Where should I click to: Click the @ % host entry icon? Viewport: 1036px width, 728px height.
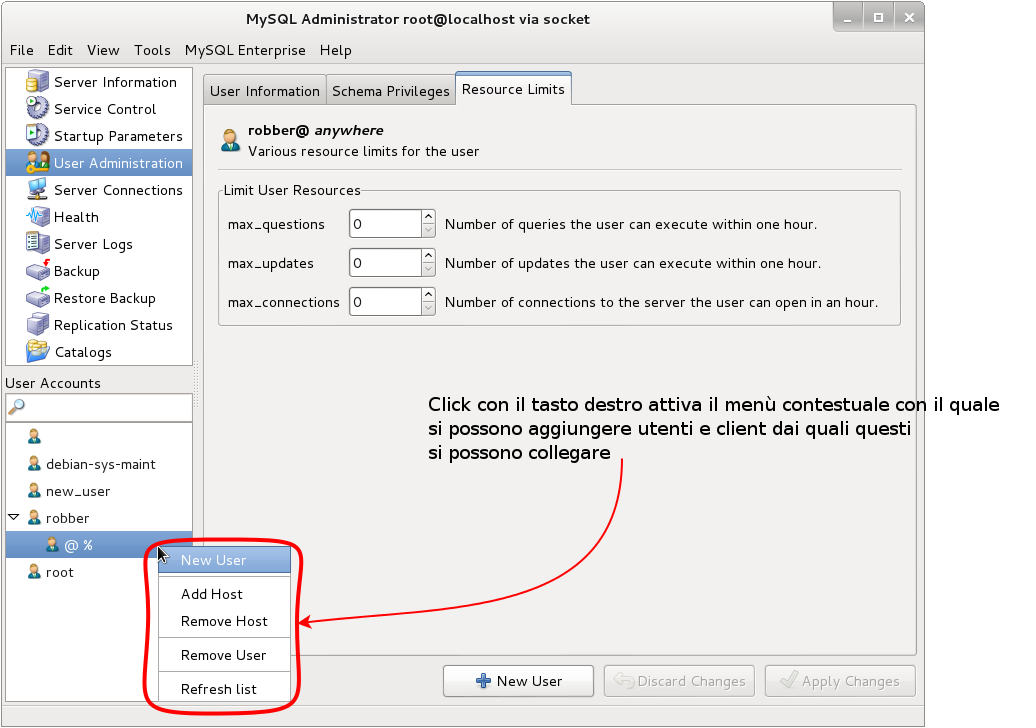click(52, 545)
